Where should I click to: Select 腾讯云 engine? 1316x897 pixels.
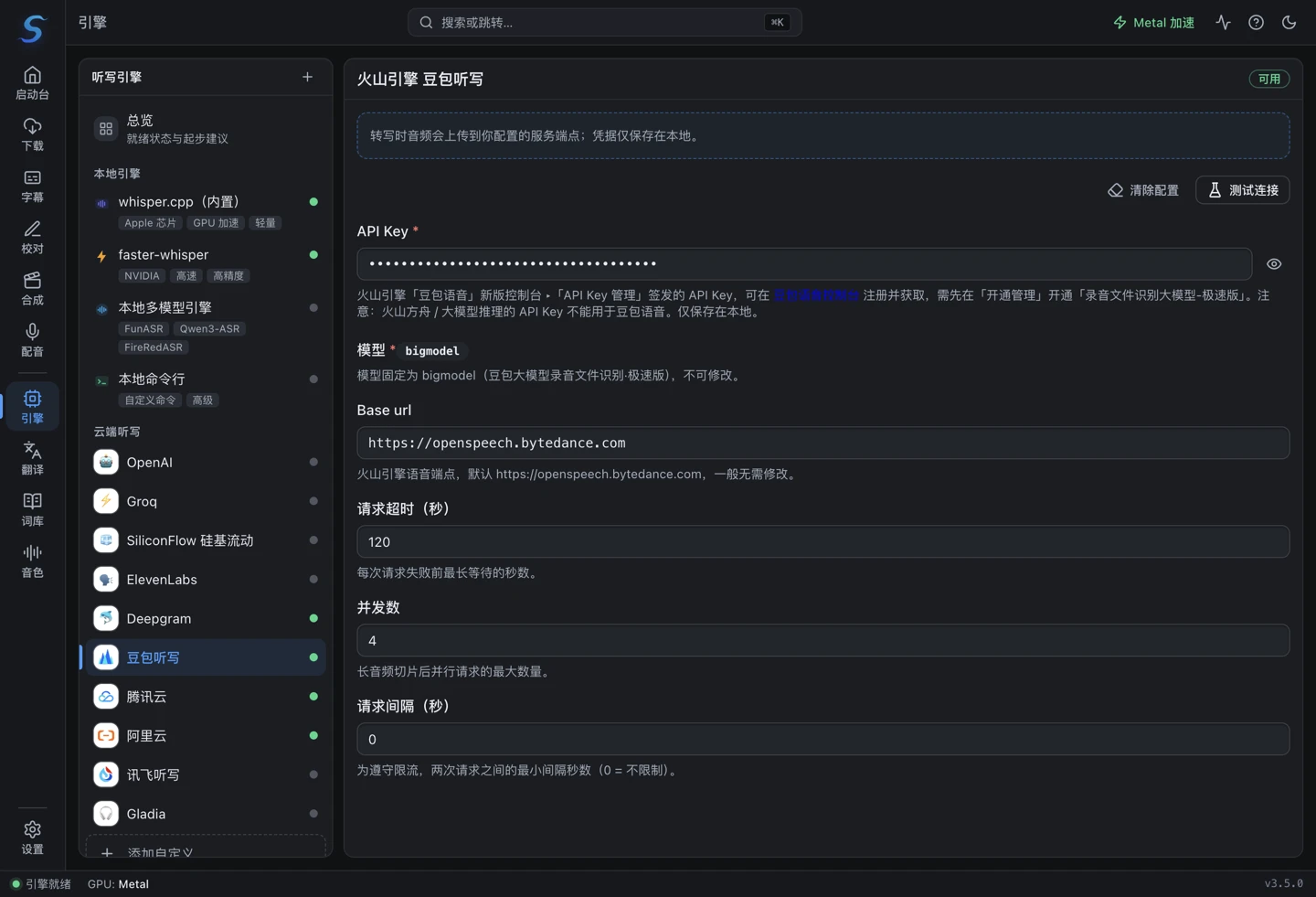[x=206, y=696]
